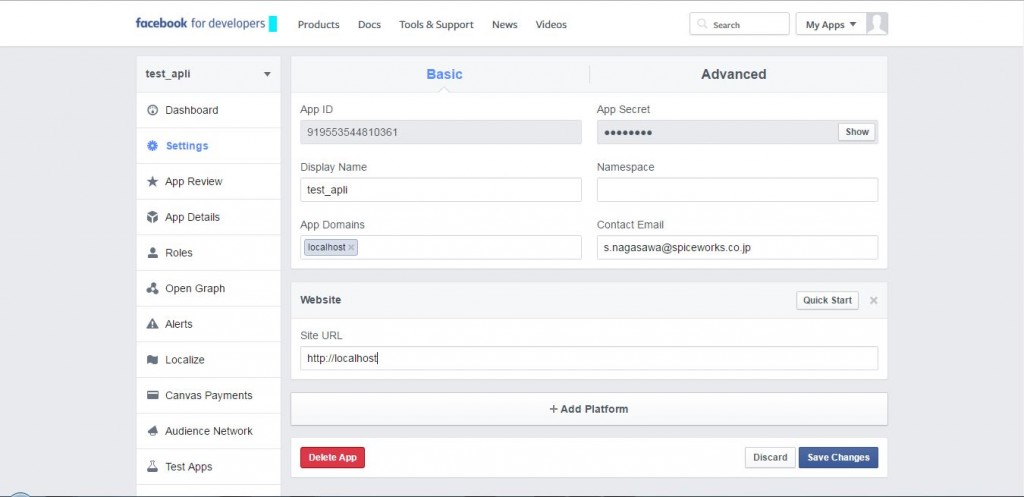Screen dimensions: 1024x497
Task: Open Roles in the sidebar
Action: click(208, 253)
